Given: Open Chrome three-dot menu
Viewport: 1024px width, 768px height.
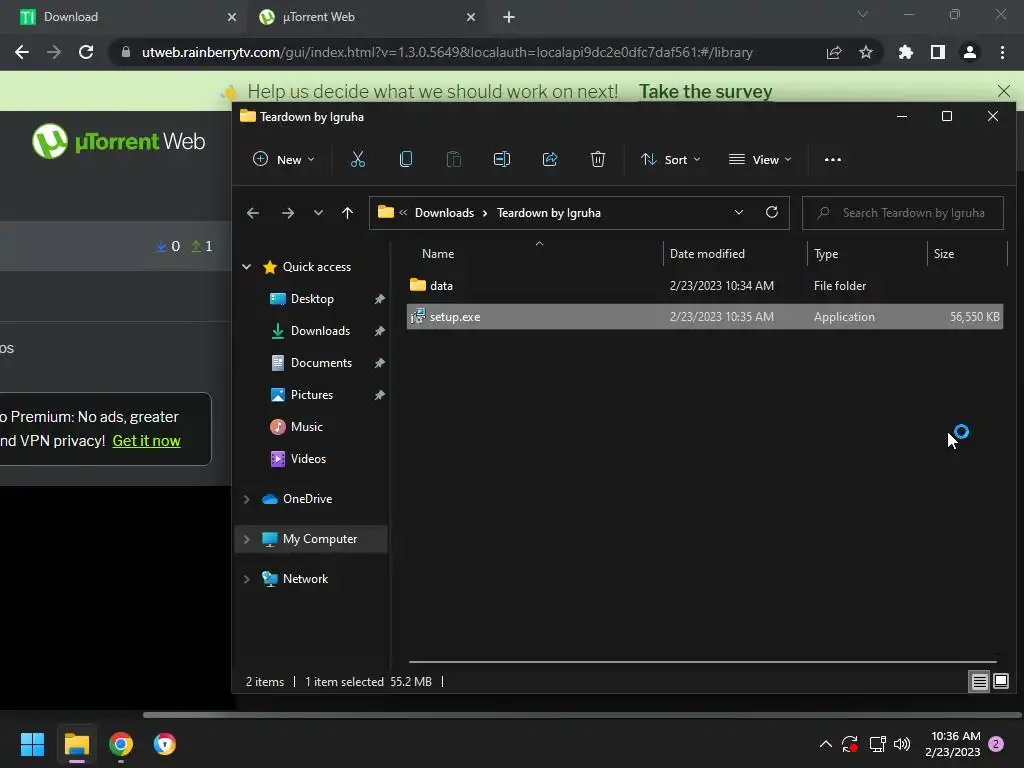Looking at the screenshot, I should [1002, 52].
